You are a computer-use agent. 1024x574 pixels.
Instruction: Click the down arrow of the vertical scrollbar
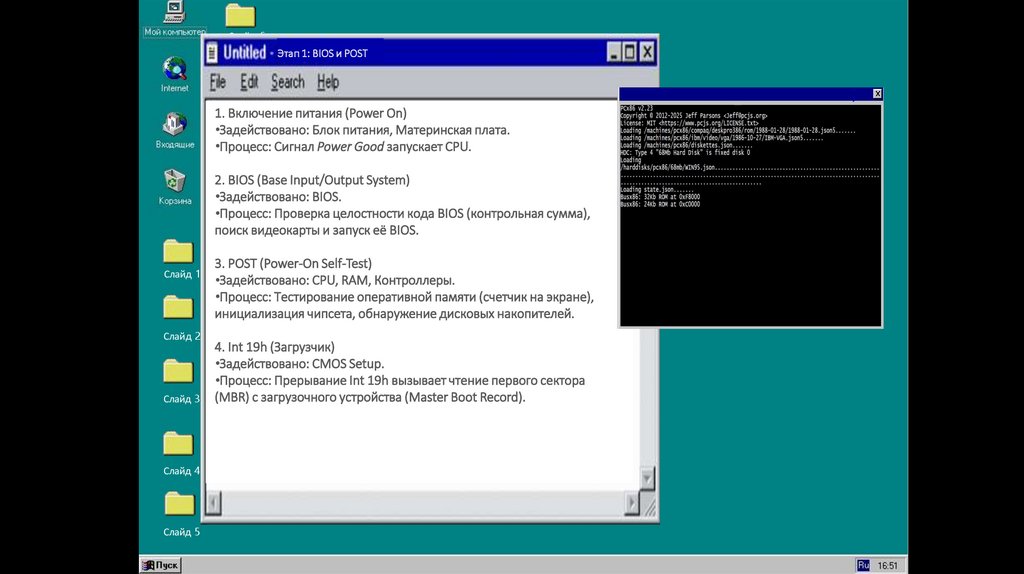tap(647, 479)
